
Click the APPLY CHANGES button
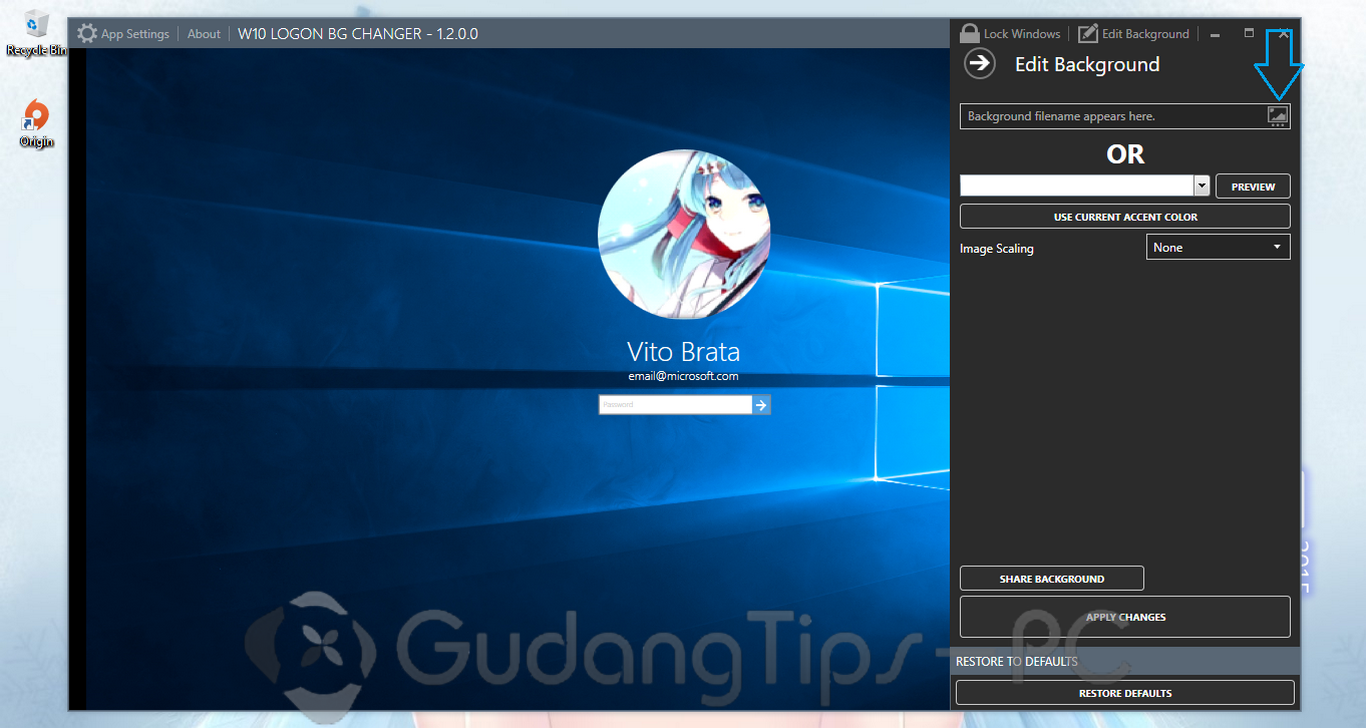coord(1125,617)
